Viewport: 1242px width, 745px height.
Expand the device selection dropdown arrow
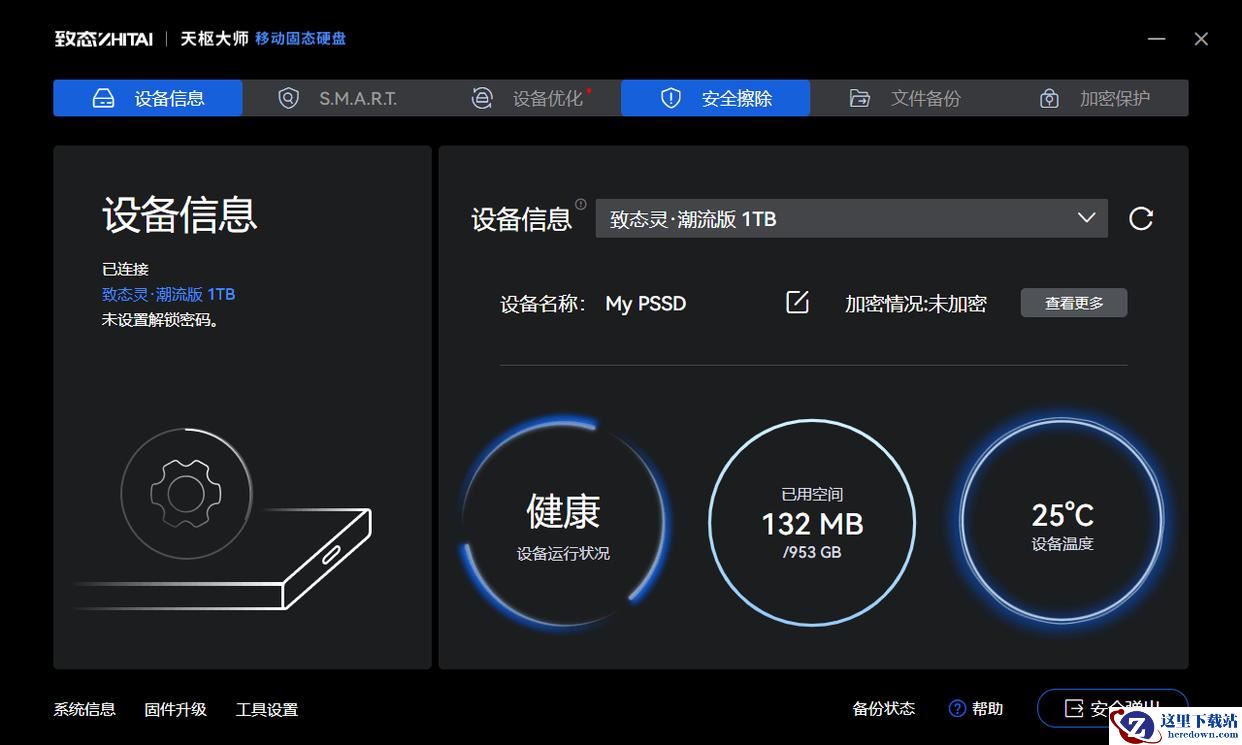pos(1086,218)
